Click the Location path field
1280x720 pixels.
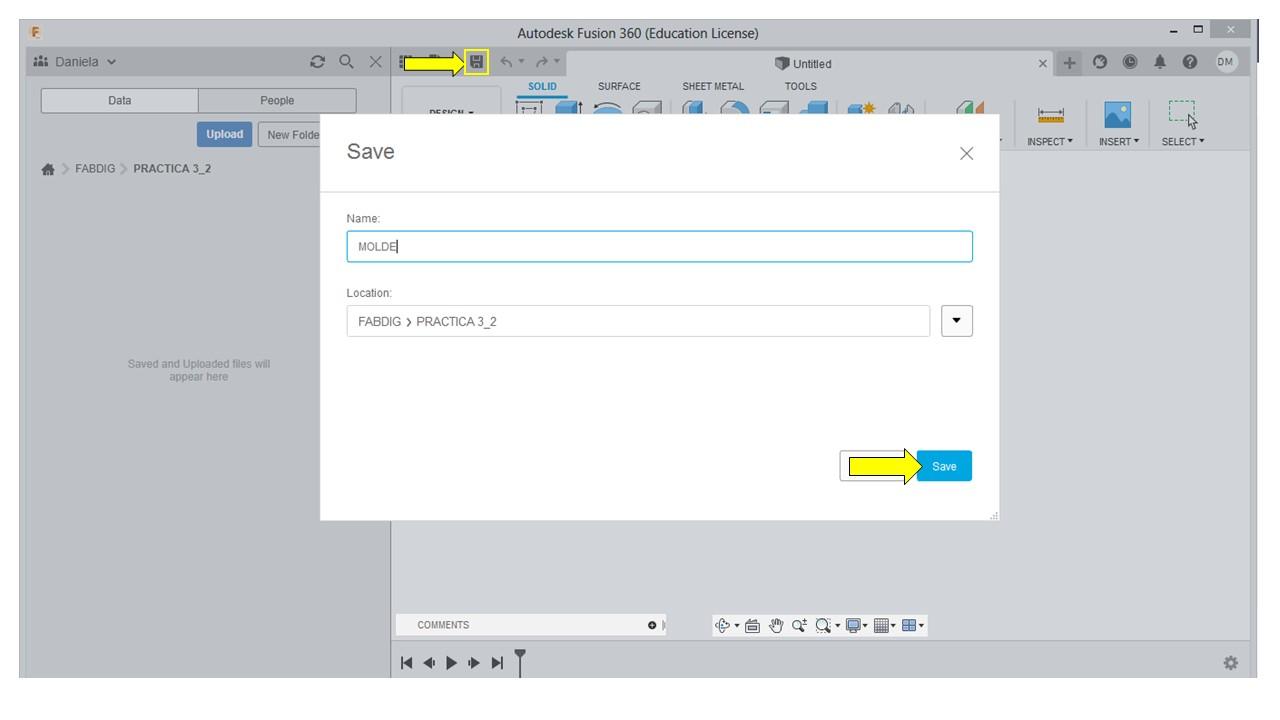coord(638,321)
